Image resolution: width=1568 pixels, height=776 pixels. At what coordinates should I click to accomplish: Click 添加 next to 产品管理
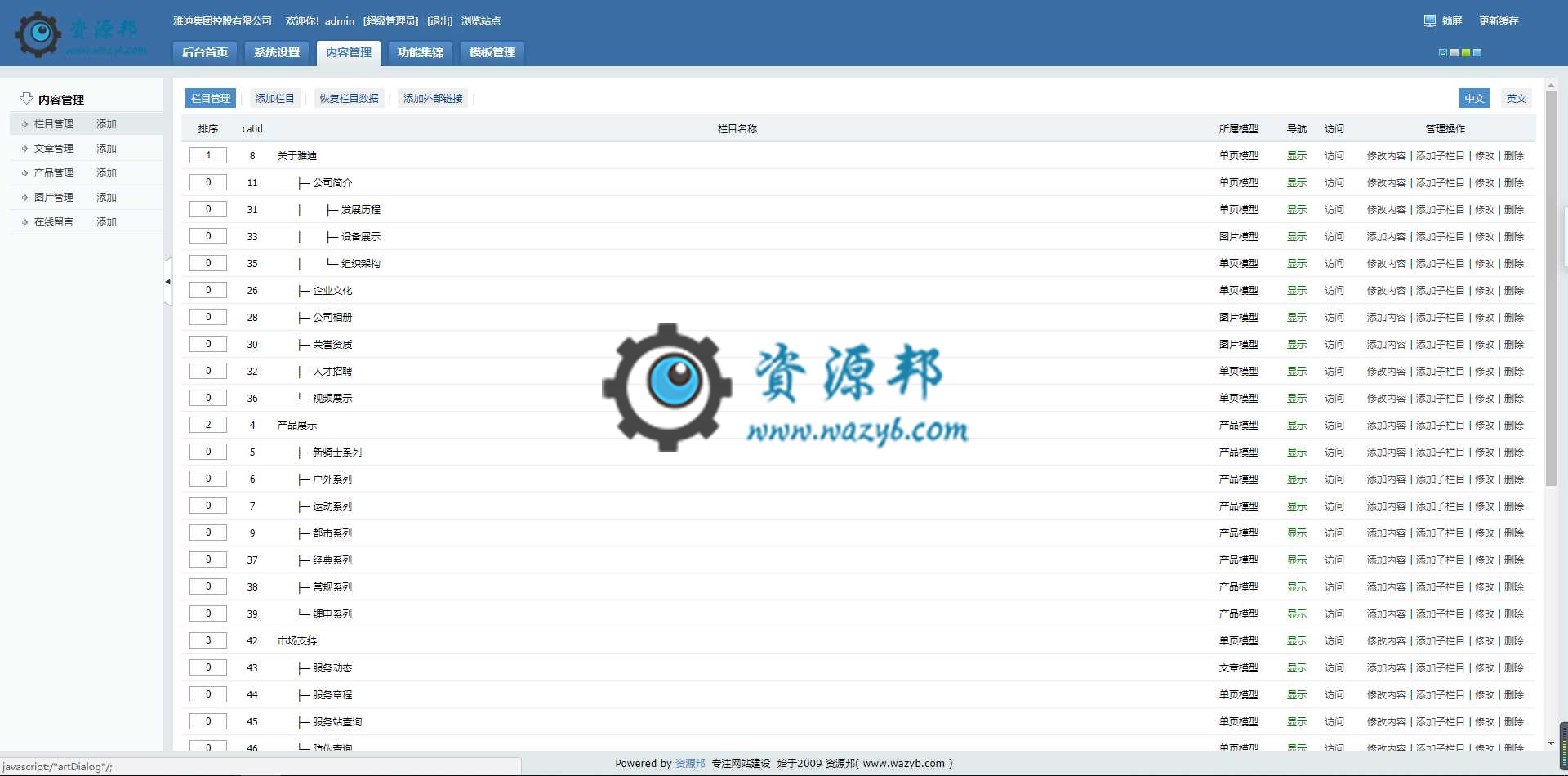[106, 173]
